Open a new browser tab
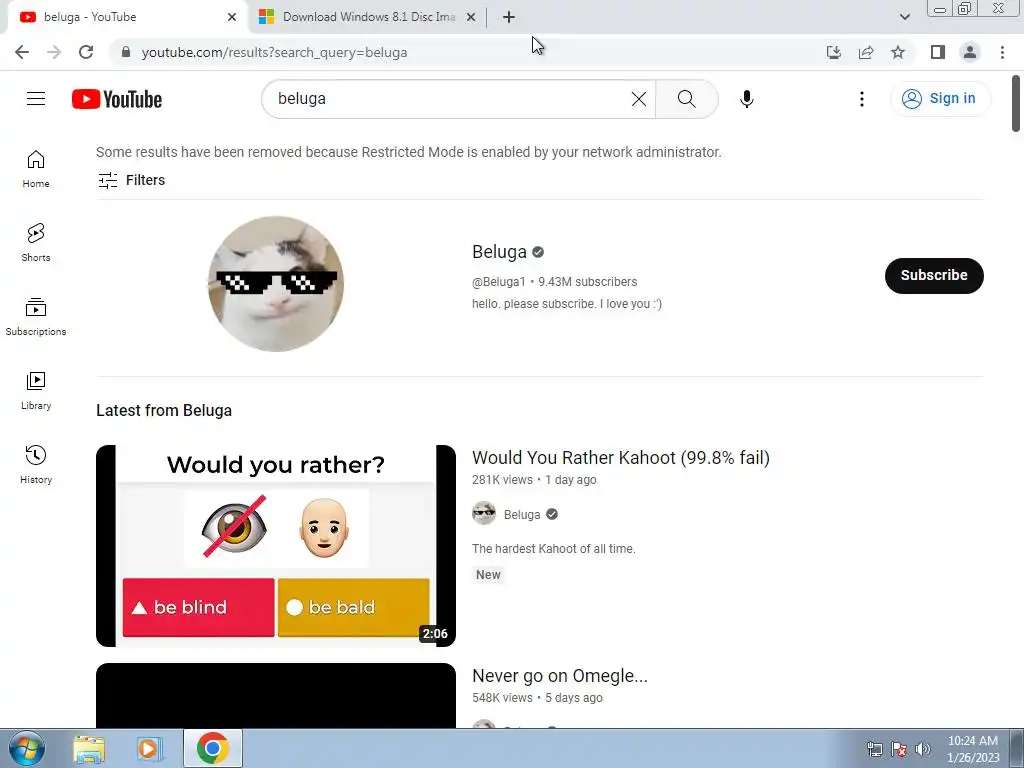Screen dimensions: 1024x768 (x=509, y=17)
